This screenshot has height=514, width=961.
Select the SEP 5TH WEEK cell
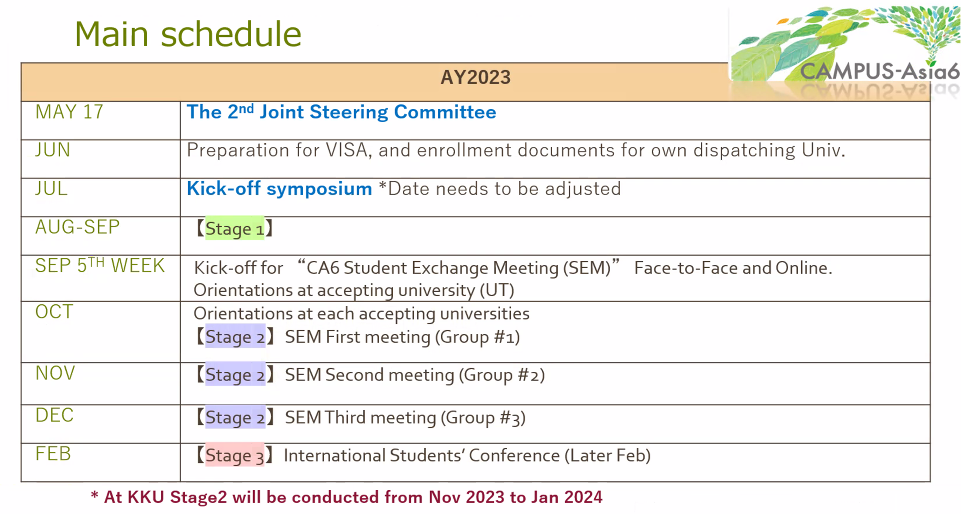tap(100, 266)
